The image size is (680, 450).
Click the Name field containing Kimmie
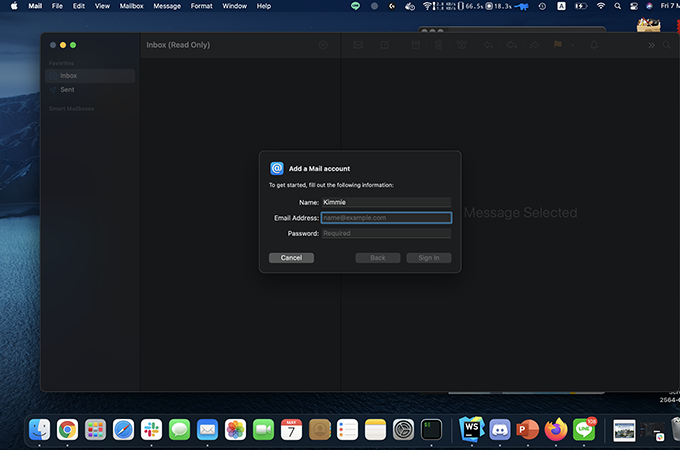[x=386, y=202]
